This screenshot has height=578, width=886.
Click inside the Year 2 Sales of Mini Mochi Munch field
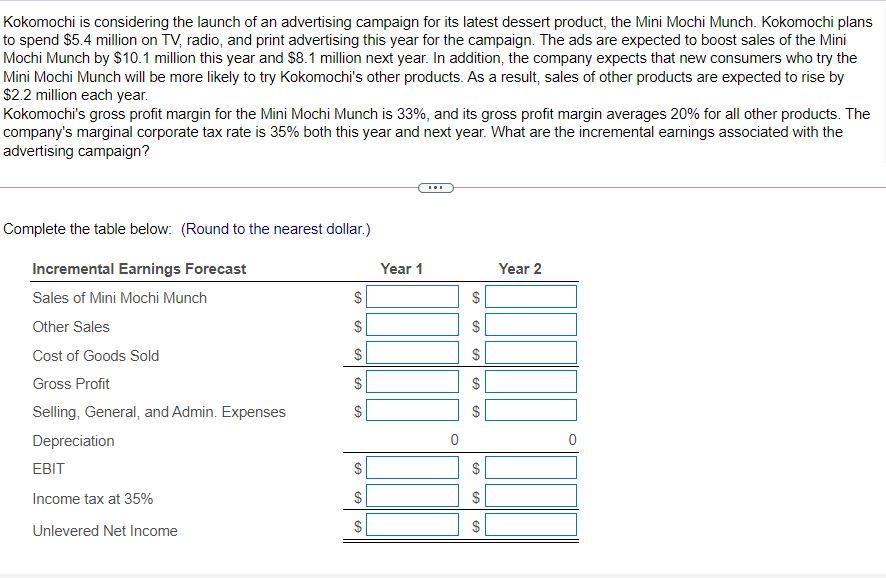pyautogui.click(x=531, y=295)
